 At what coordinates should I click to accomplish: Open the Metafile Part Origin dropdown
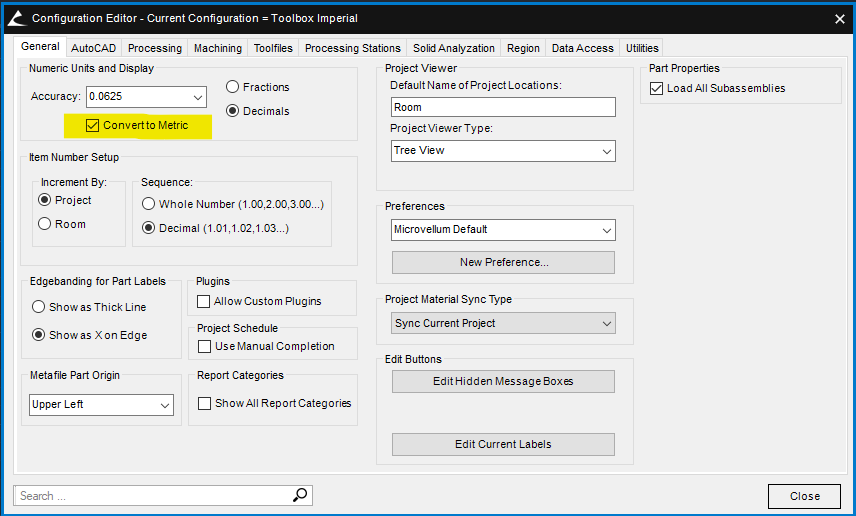[165, 405]
